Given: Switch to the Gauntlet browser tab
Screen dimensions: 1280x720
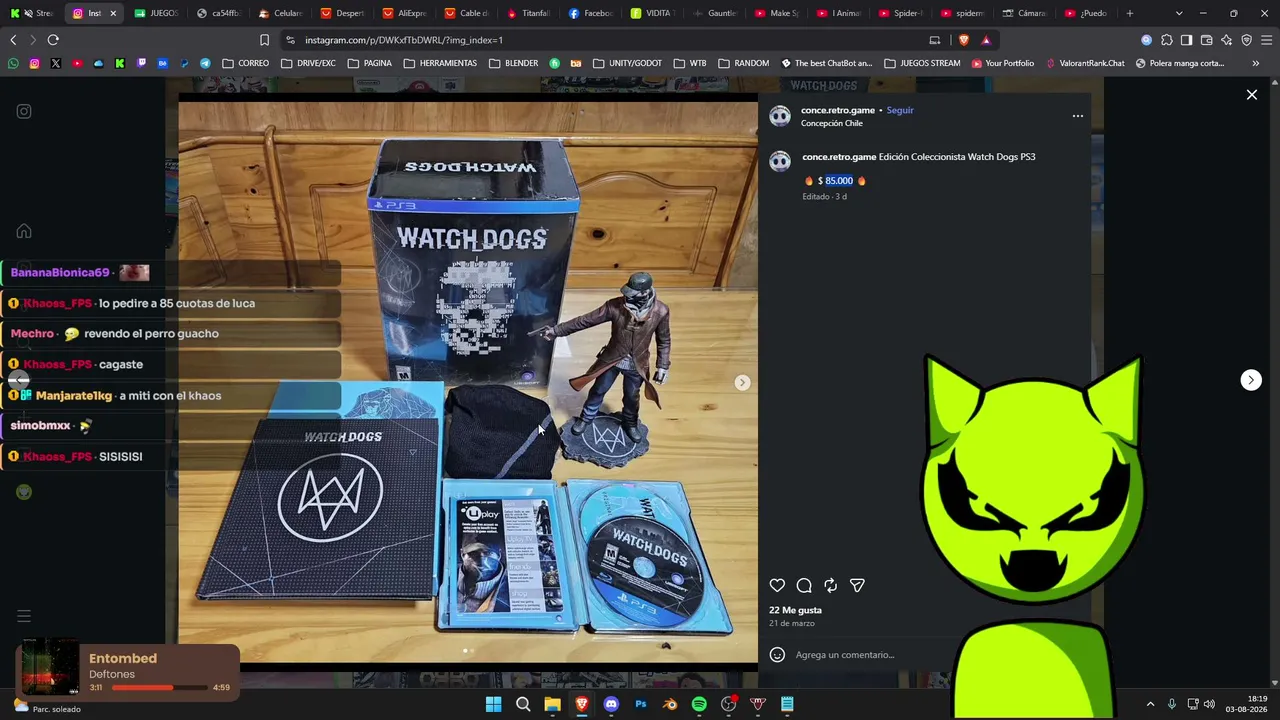Looking at the screenshot, I should pyautogui.click(x=714, y=13).
